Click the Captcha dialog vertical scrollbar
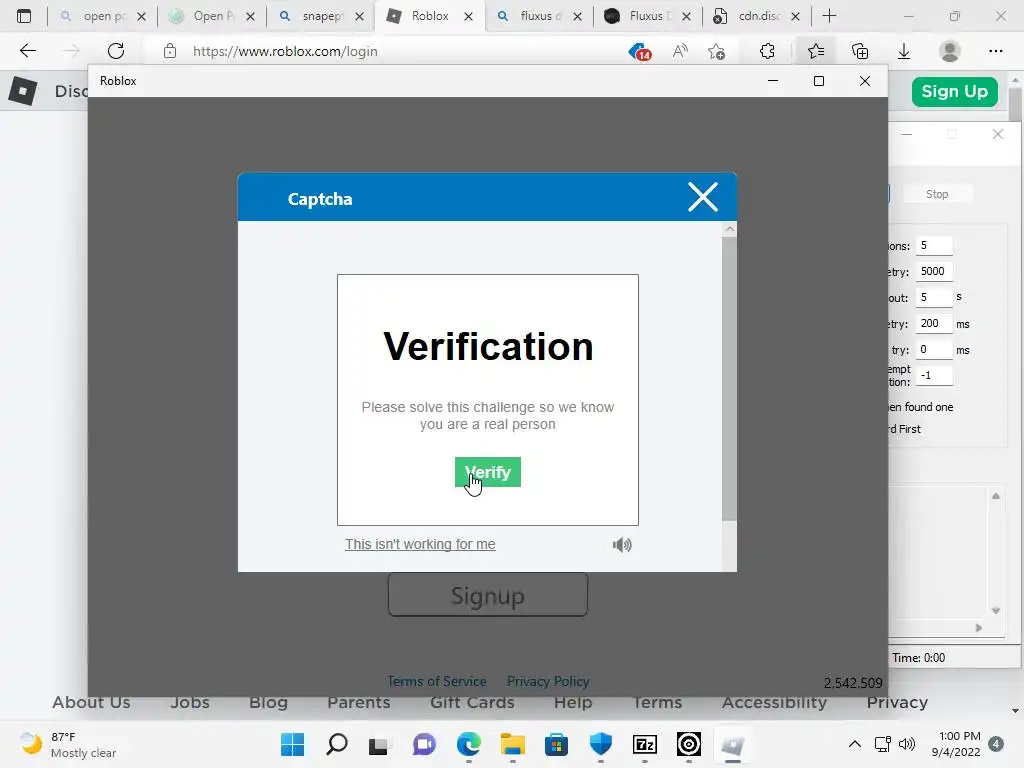Screen dimensions: 1024x768 pyautogui.click(x=729, y=379)
